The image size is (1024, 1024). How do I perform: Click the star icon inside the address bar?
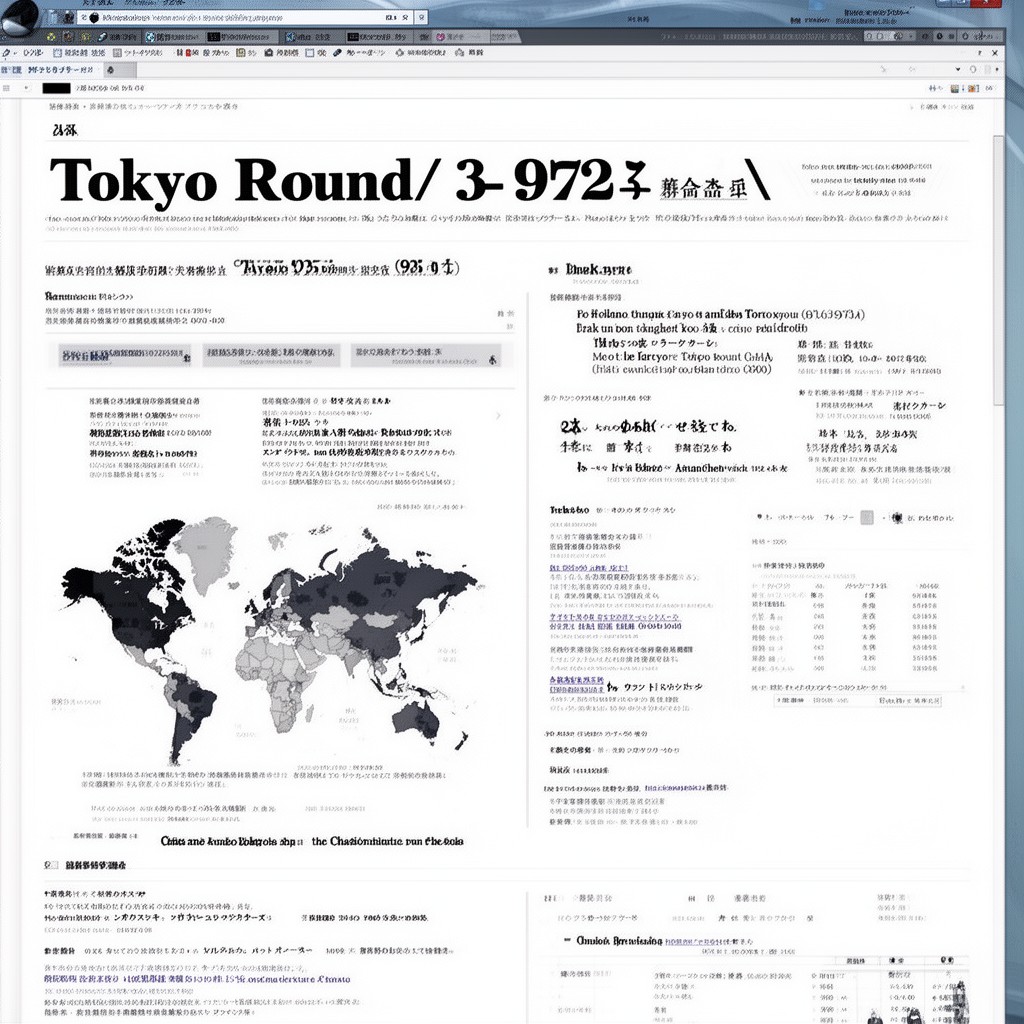(407, 18)
